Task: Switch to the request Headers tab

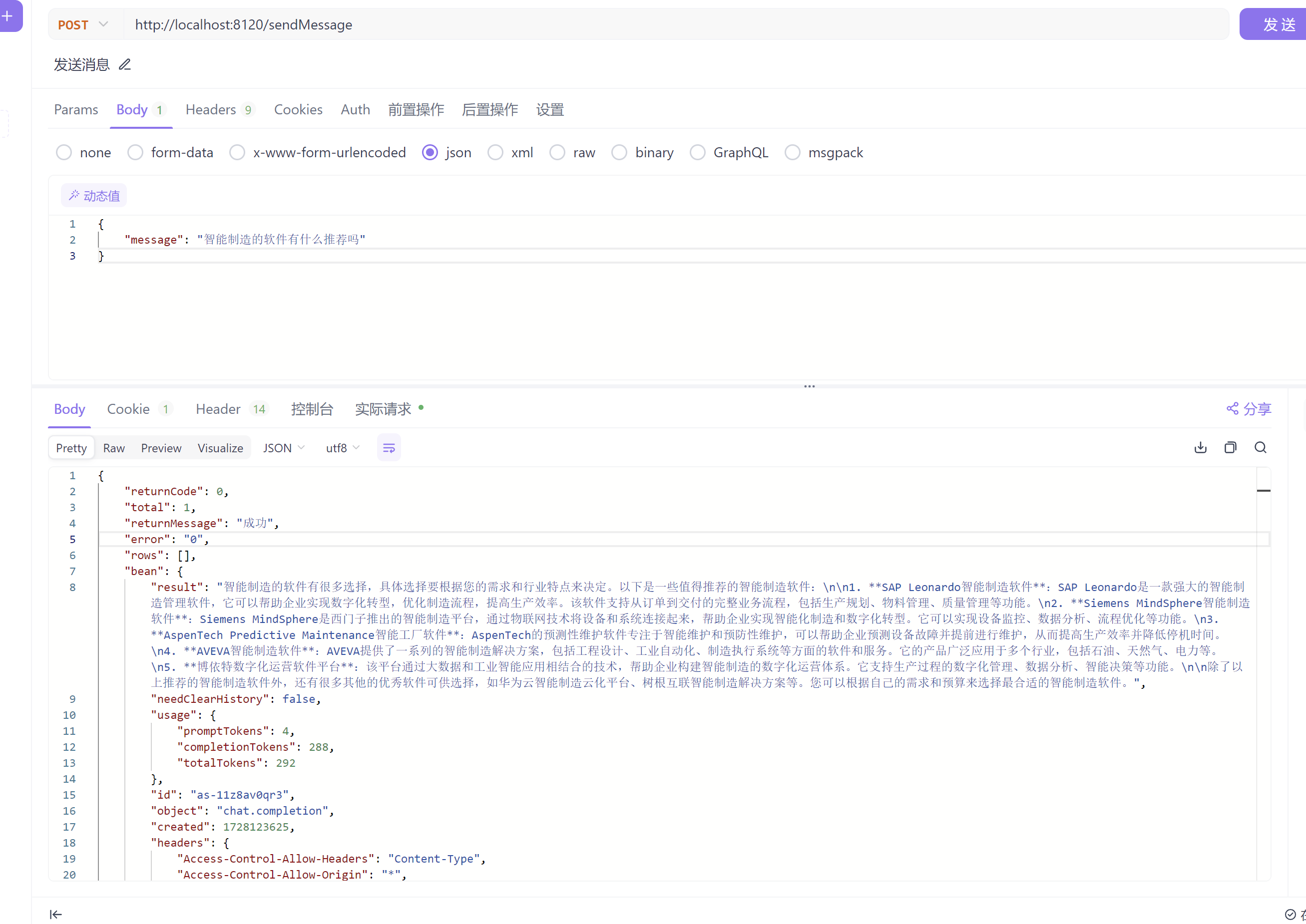Action: point(211,109)
